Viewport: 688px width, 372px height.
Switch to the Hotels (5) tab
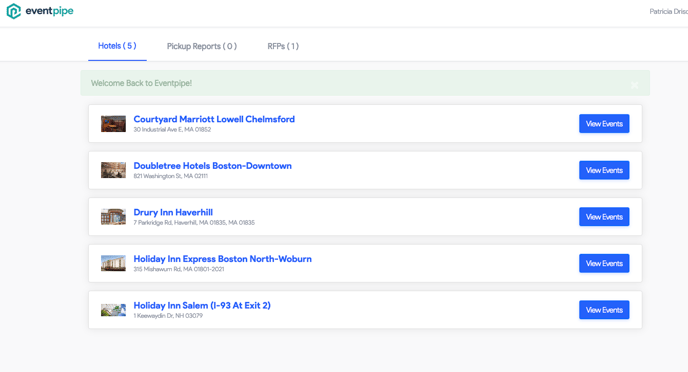pos(117,46)
